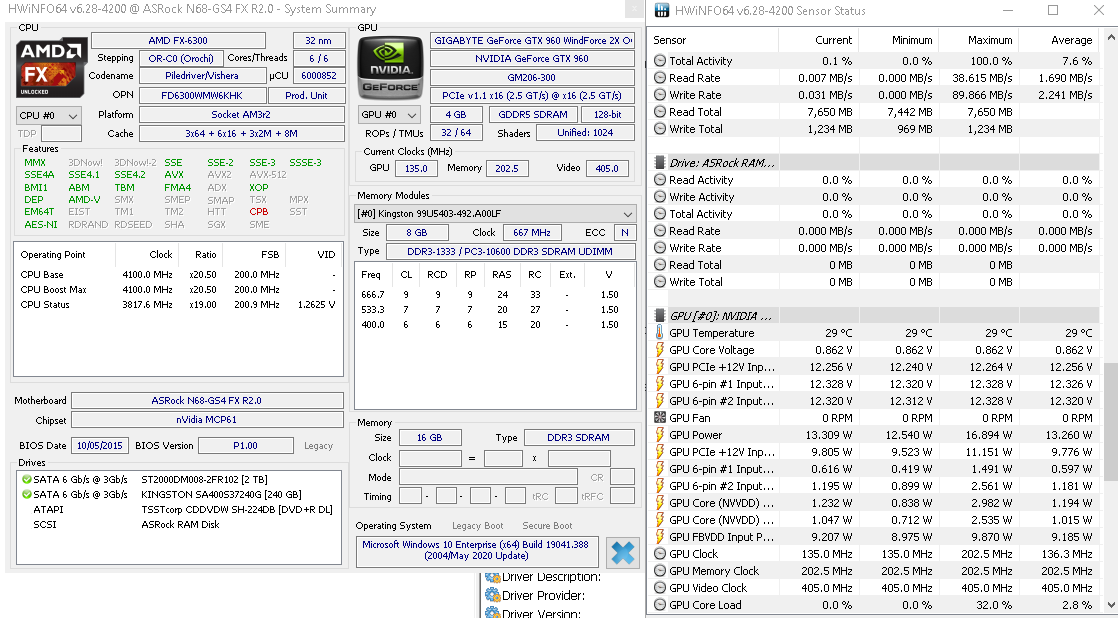
Task: Click the Maximum column header
Action: pos(989,40)
